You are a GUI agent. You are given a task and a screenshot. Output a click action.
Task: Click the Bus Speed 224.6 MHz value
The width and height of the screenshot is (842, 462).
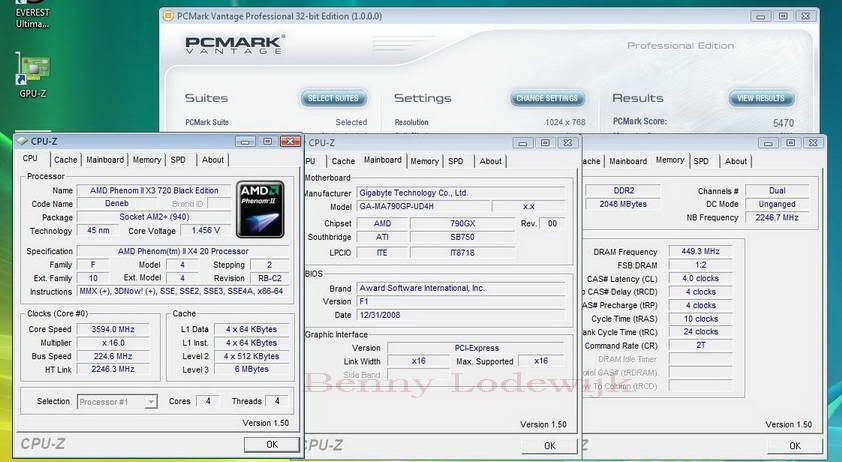[113, 356]
